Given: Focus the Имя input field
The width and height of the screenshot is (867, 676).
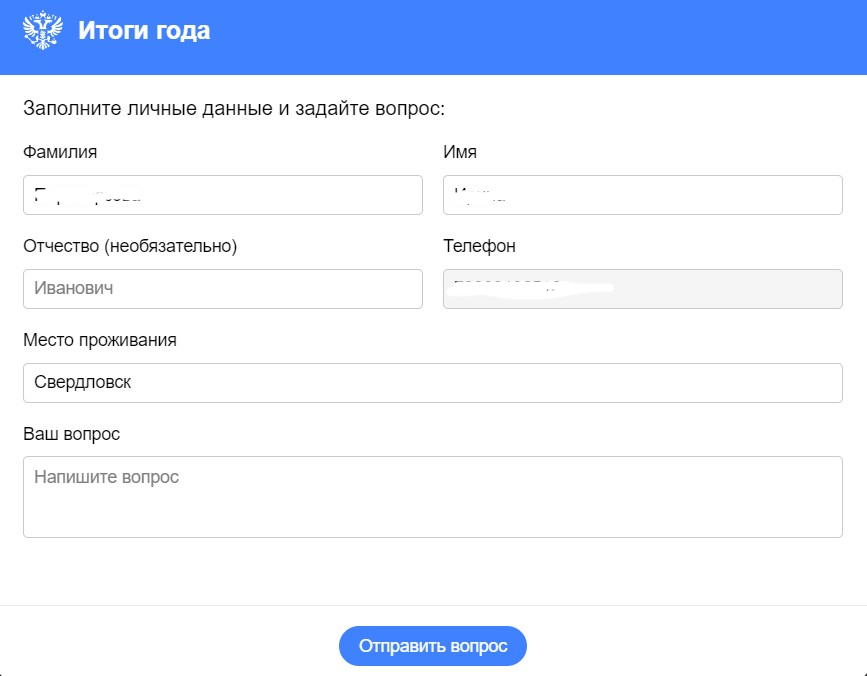Looking at the screenshot, I should coord(642,195).
